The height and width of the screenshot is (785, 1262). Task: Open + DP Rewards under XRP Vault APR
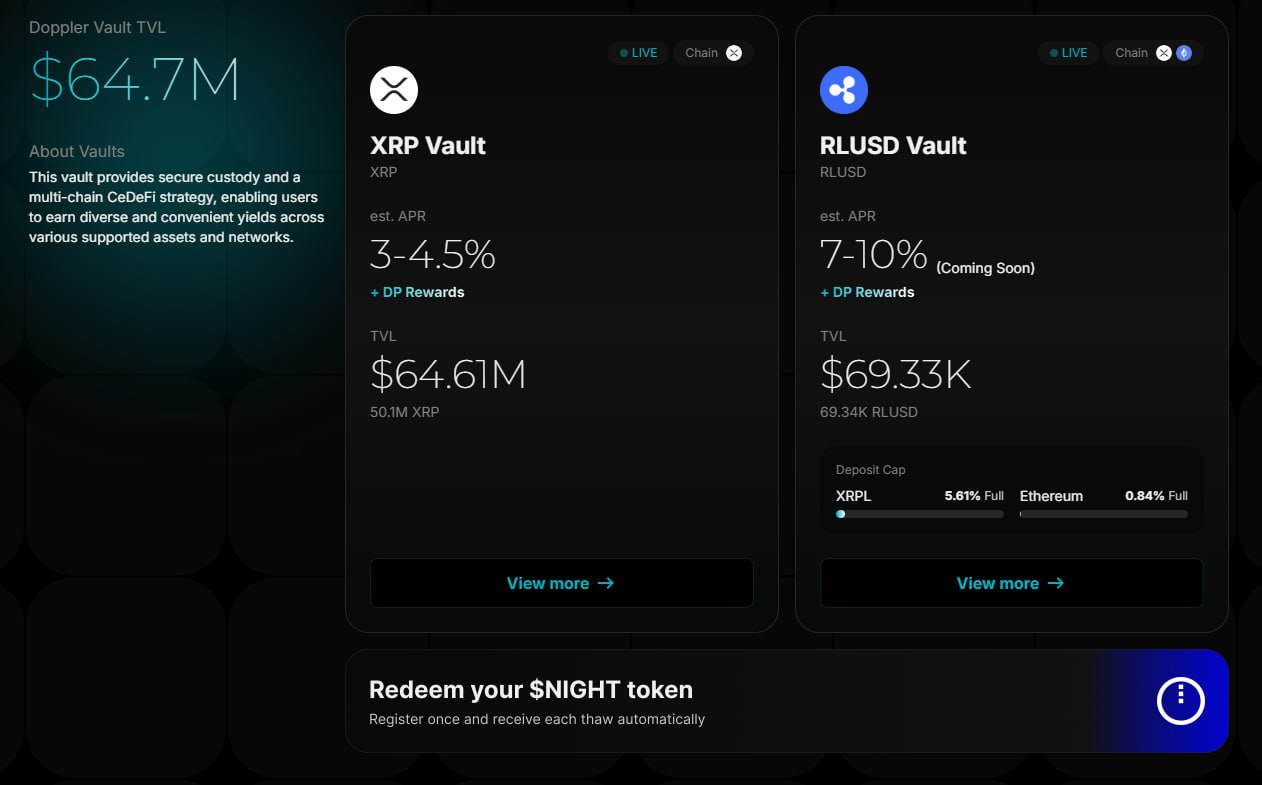[x=417, y=292]
